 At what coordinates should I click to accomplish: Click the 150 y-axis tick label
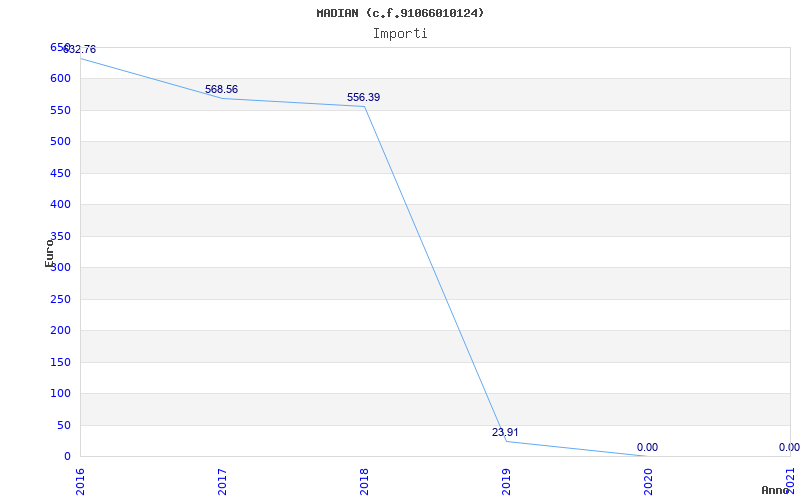pyautogui.click(x=60, y=362)
